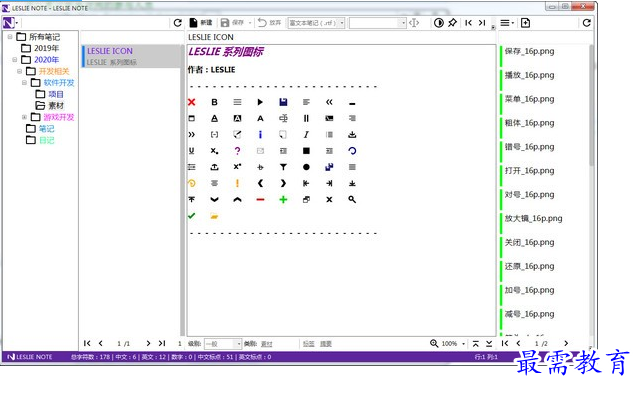Collapse the 2020年 folder
638x394 pixels.
click(15, 59)
